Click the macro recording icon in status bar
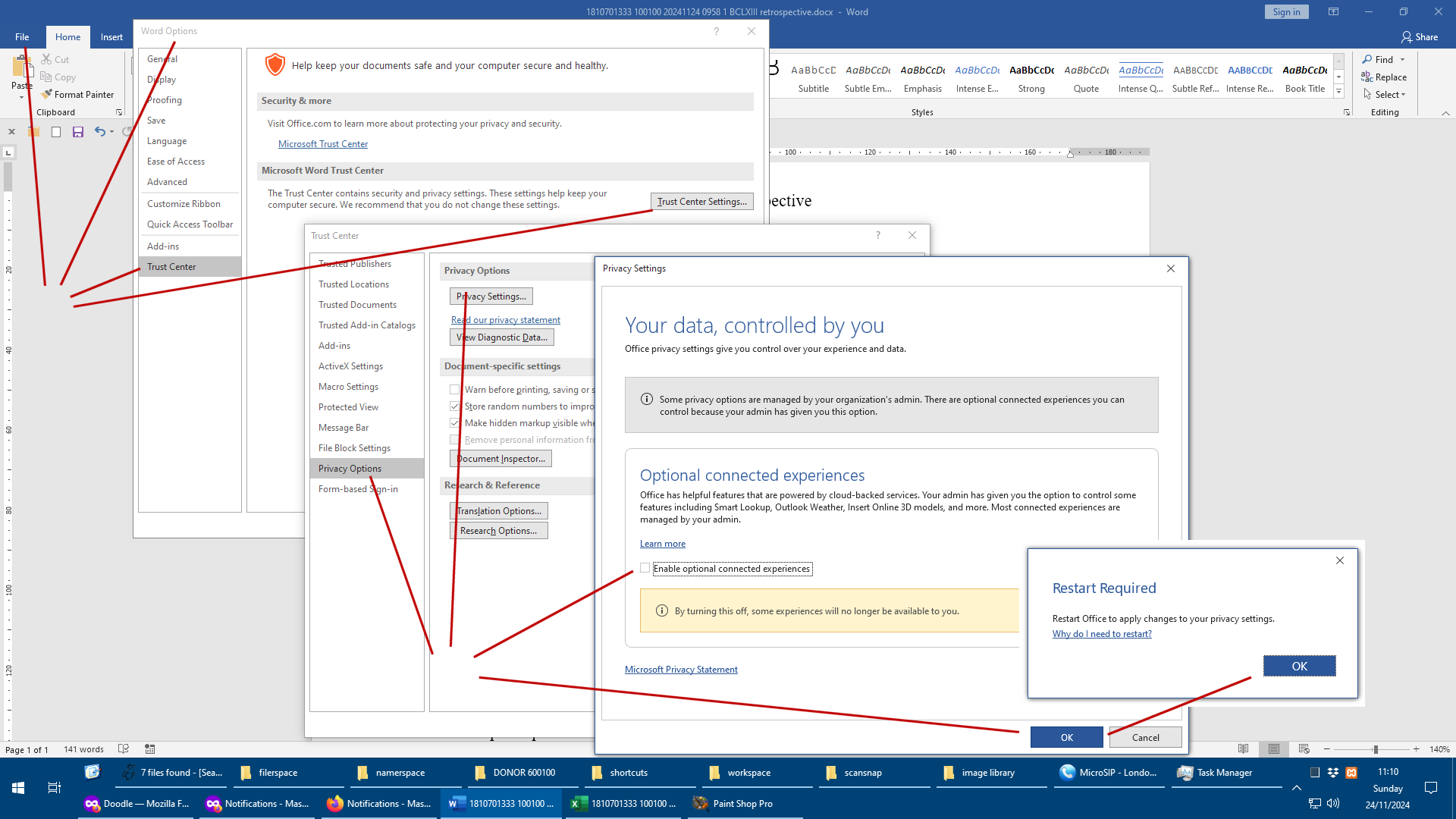 coord(150,749)
